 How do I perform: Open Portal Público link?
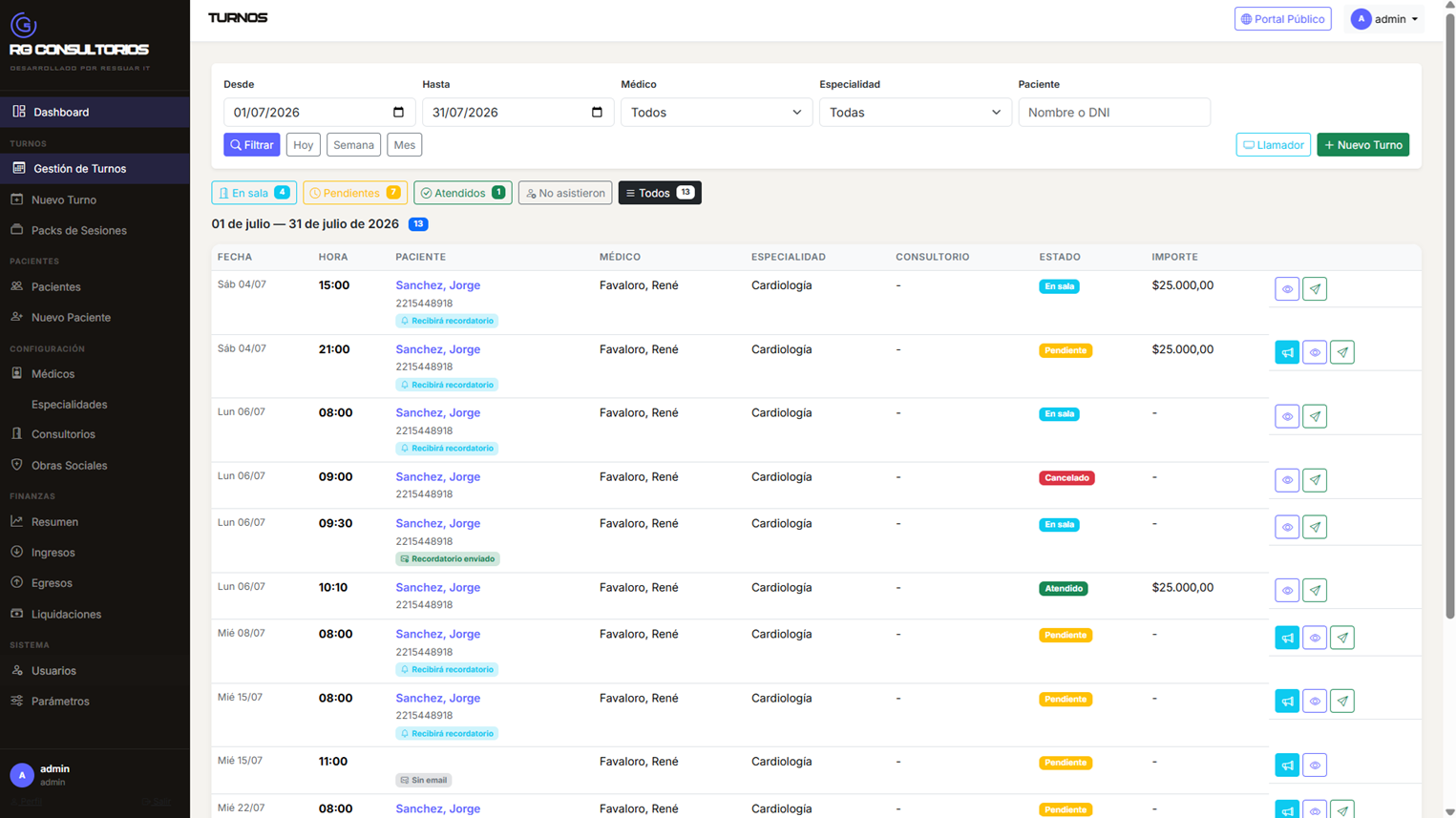tap(1282, 19)
